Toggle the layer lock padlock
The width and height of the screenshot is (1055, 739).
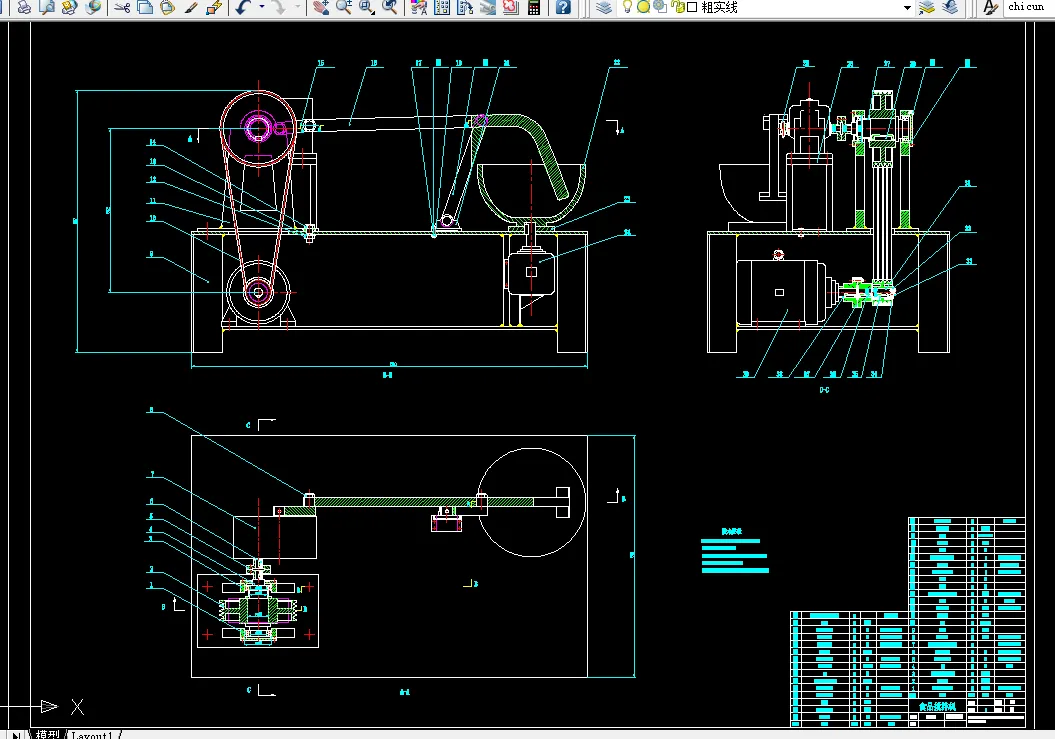678,7
